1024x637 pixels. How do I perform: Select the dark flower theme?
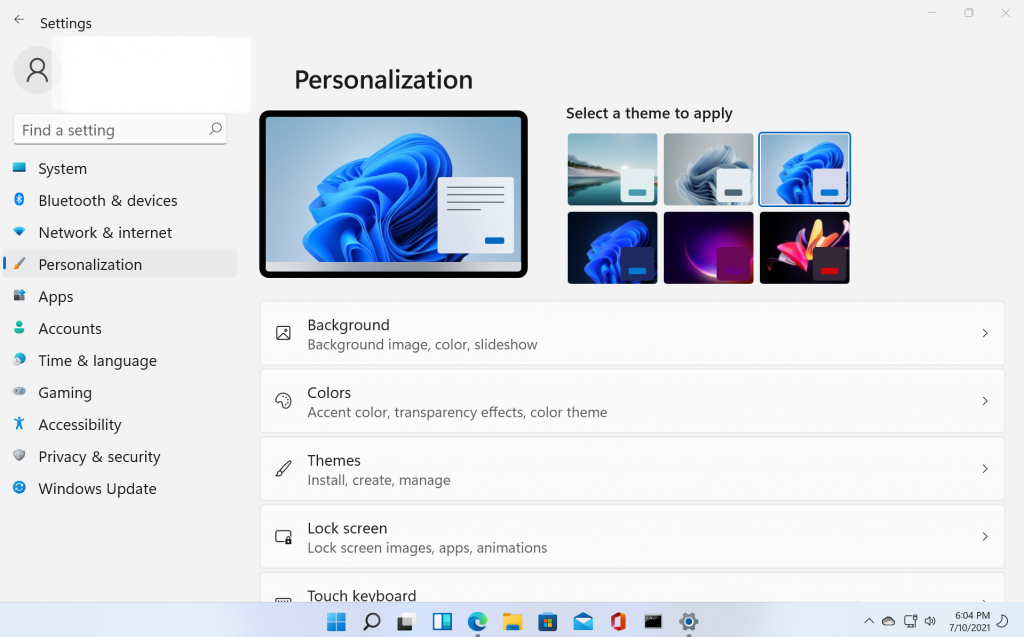click(x=805, y=247)
